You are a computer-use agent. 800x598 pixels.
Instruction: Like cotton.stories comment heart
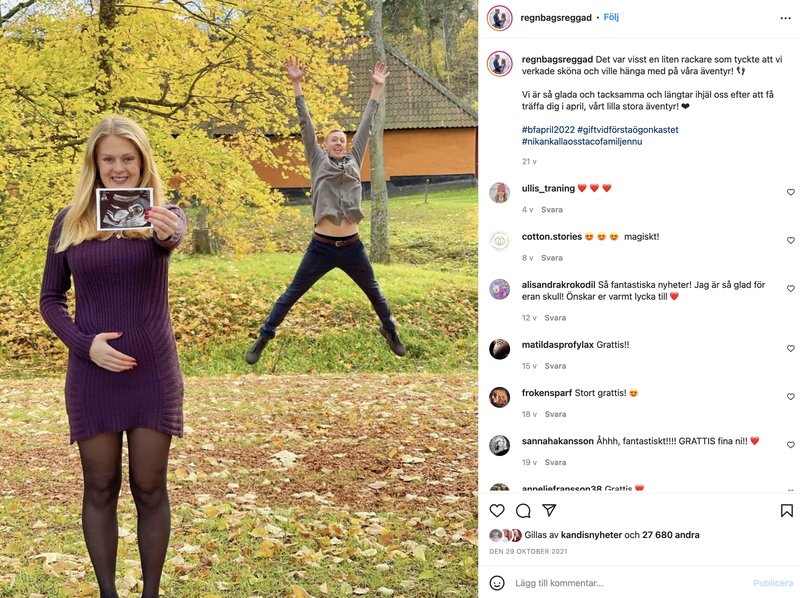(791, 240)
